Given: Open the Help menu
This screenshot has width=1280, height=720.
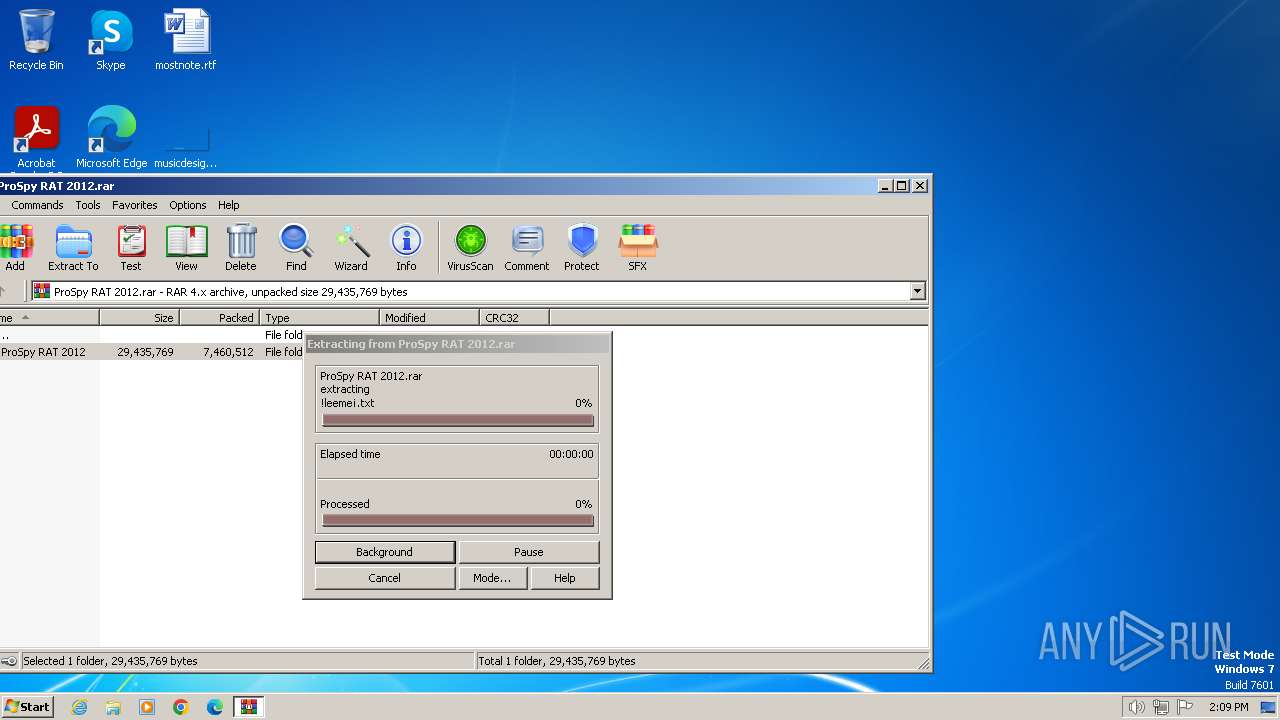Looking at the screenshot, I should (229, 205).
